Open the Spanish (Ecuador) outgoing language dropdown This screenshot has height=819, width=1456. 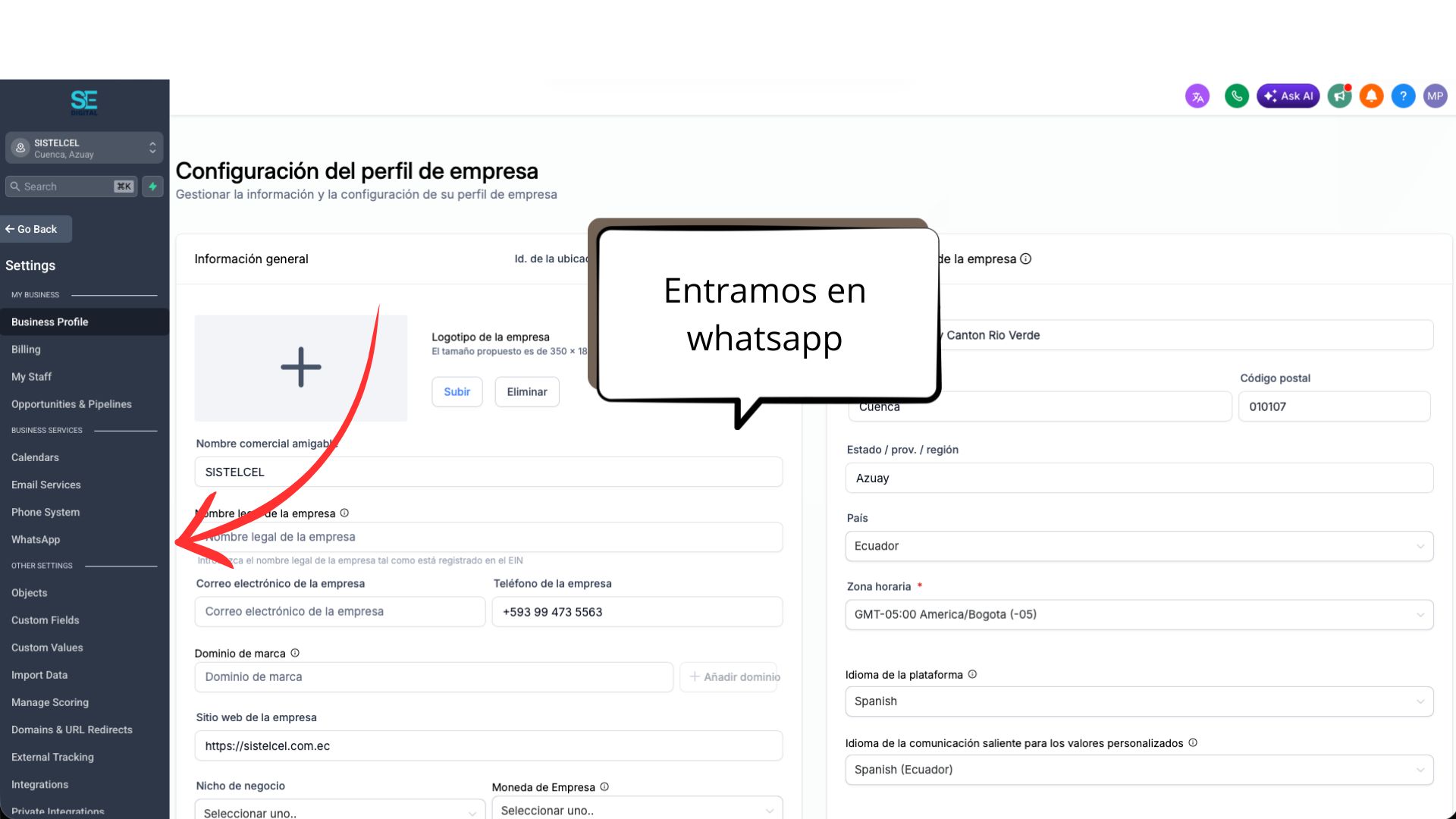(x=1139, y=770)
